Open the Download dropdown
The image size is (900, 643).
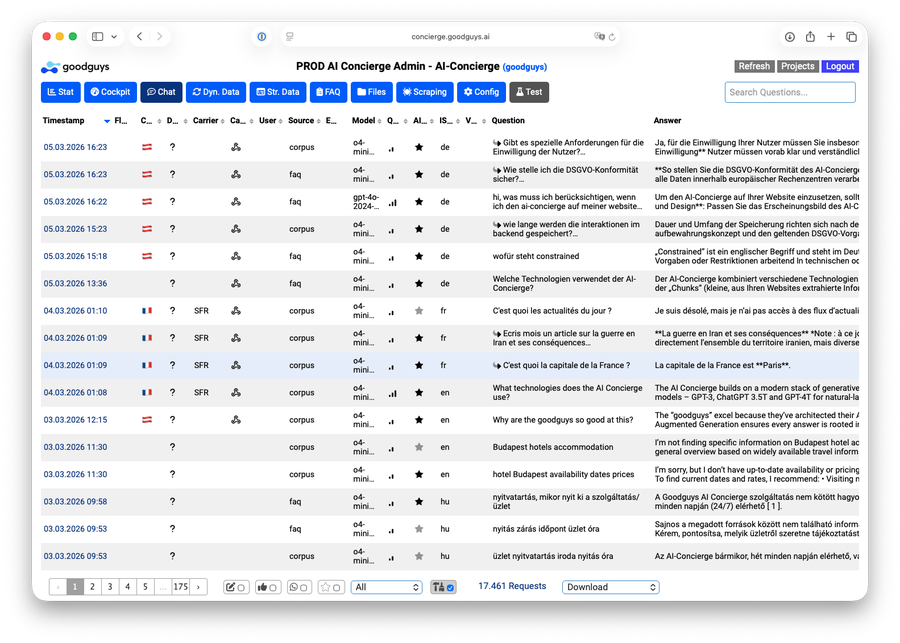(x=613, y=587)
